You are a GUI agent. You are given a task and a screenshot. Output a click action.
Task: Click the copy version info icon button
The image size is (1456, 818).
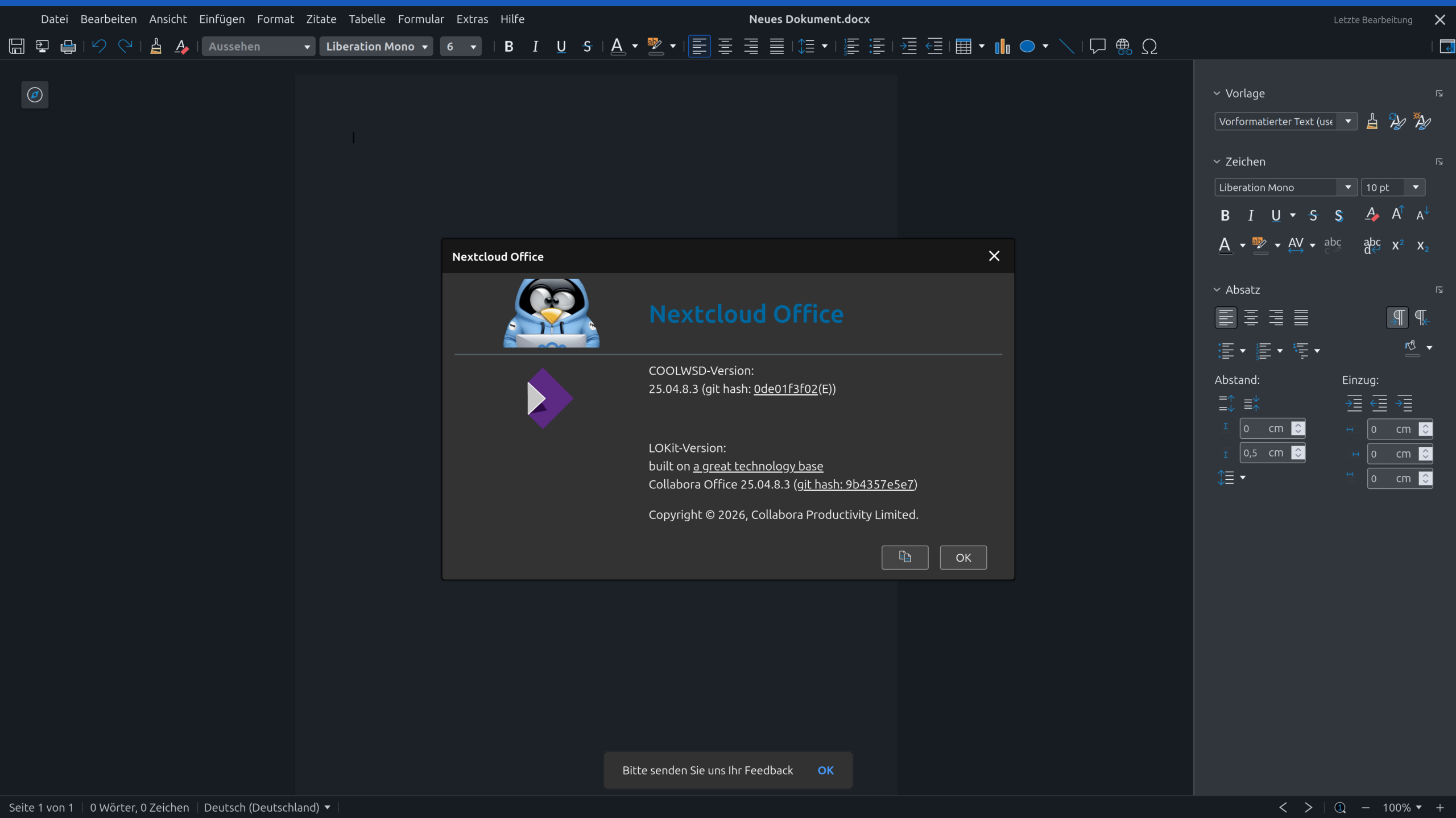(904, 557)
